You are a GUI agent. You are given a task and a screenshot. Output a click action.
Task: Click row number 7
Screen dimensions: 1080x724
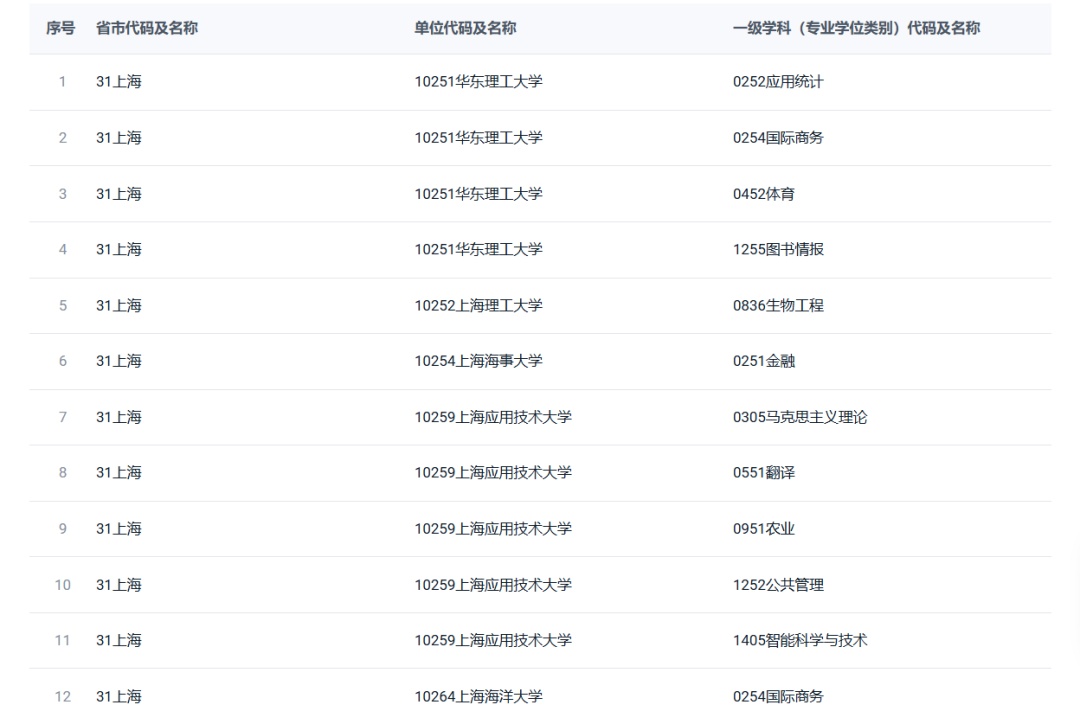63,417
